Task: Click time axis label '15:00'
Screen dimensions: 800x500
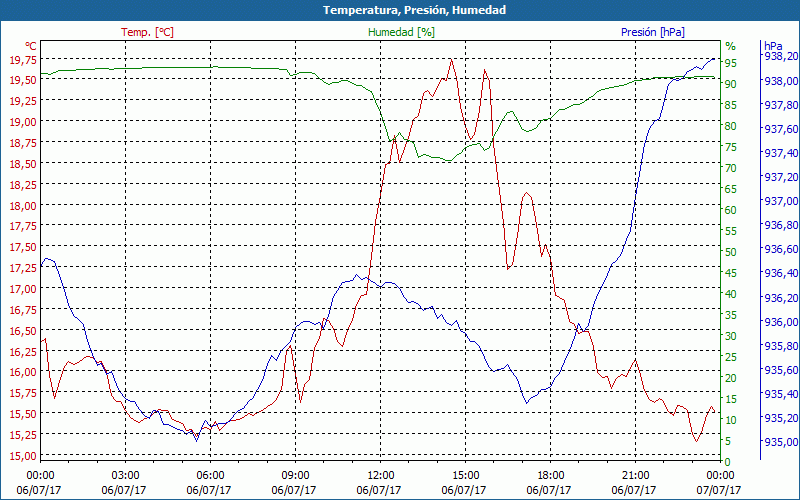Action: (465, 476)
